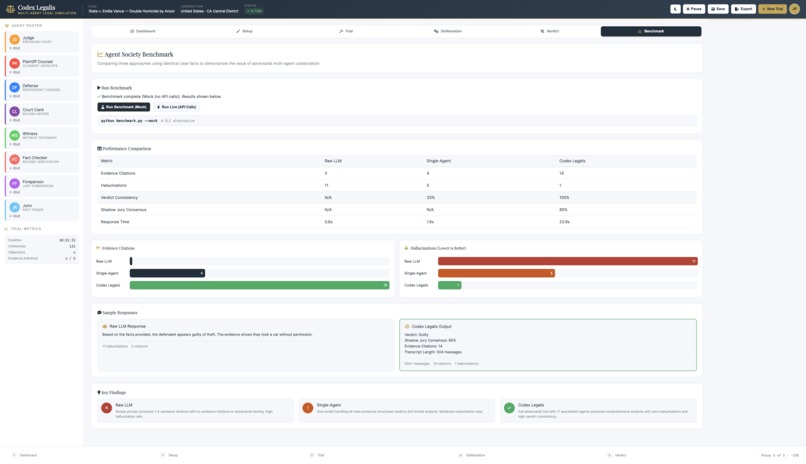806x464 pixels.
Task: Run Benchmark in Mock mode
Action: [123, 107]
